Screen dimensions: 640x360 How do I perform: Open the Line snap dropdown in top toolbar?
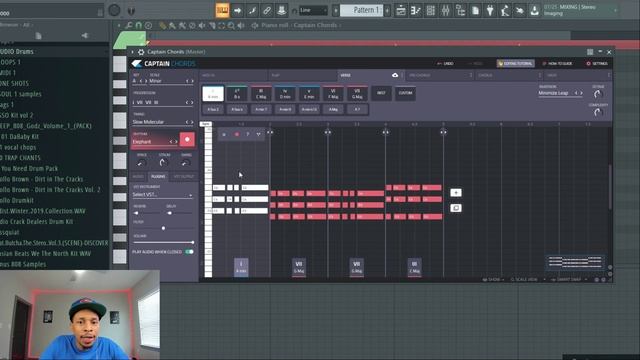click(x=313, y=10)
